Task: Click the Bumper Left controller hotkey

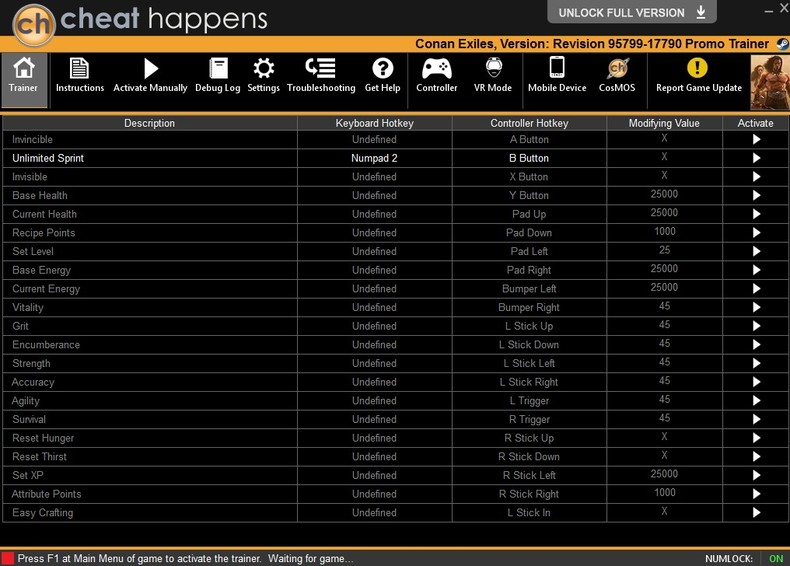Action: click(x=529, y=289)
